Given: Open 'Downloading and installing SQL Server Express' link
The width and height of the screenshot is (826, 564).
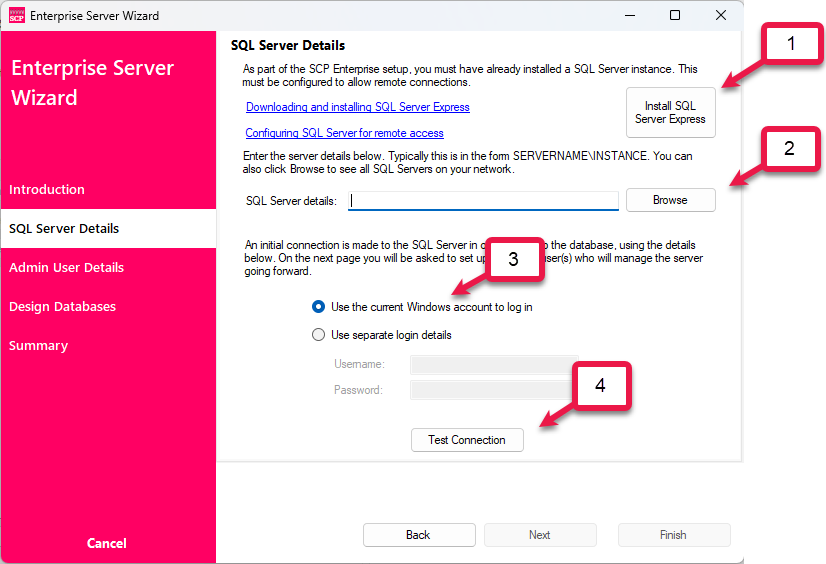Looking at the screenshot, I should [358, 107].
